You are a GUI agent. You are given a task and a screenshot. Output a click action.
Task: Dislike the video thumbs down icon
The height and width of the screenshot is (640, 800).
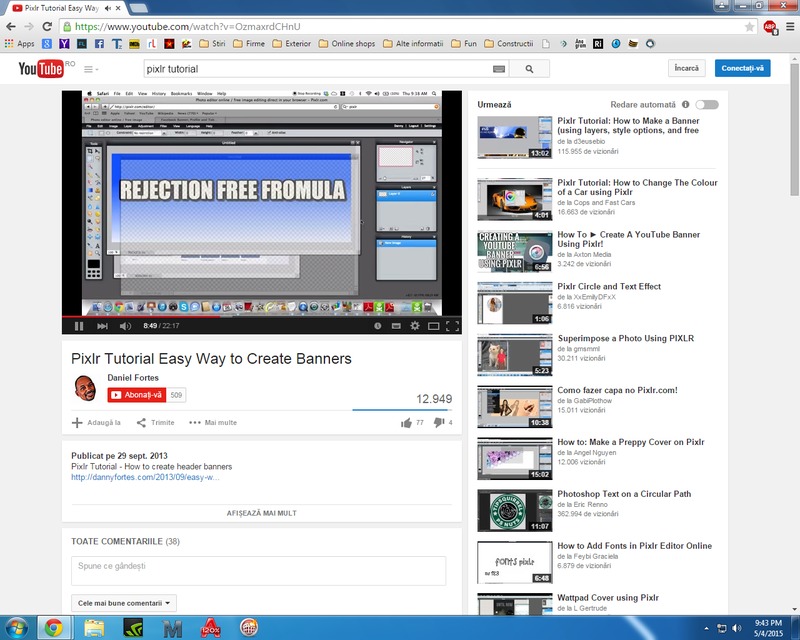(439, 423)
